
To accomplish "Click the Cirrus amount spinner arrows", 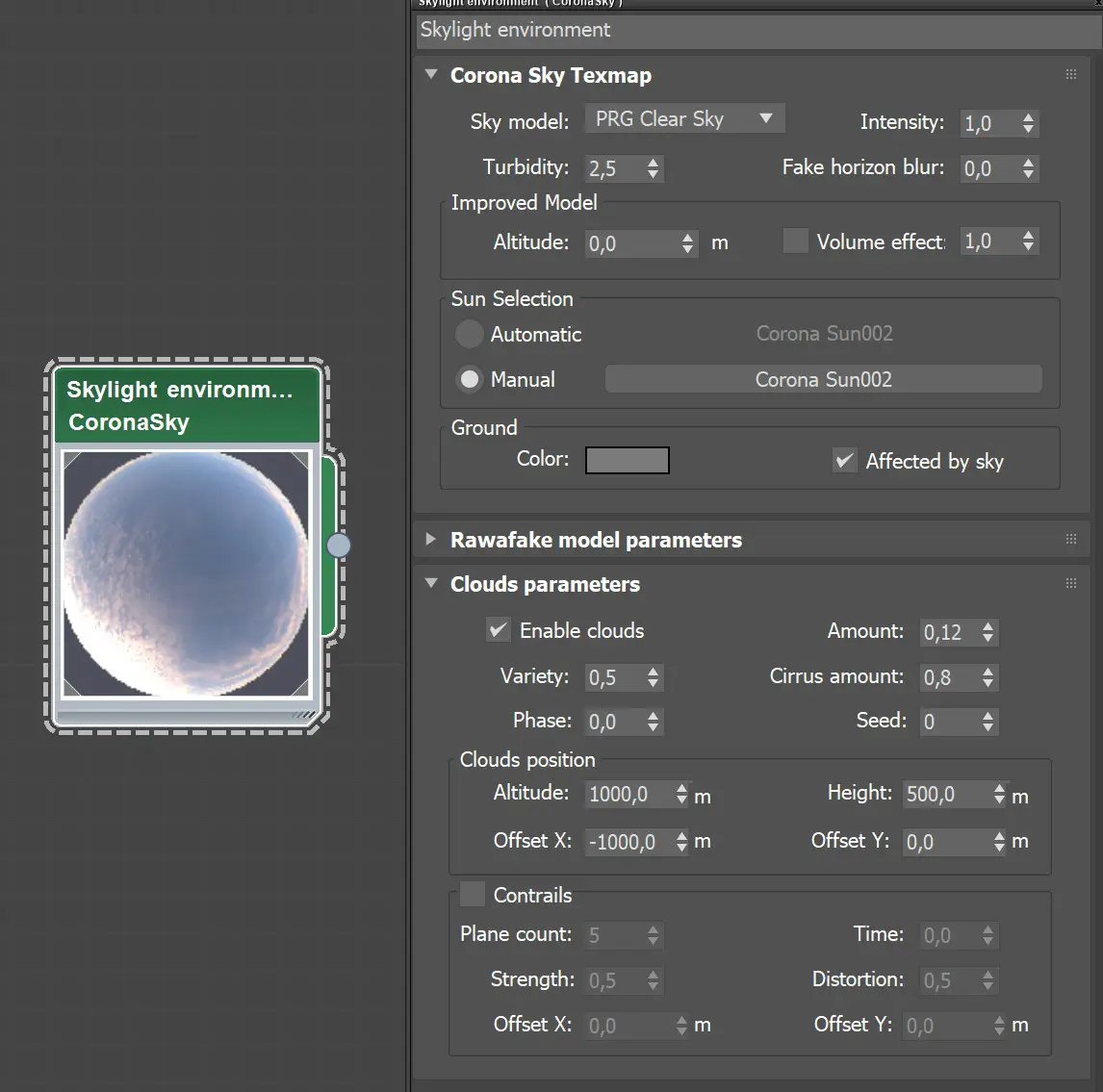I will (x=988, y=677).
